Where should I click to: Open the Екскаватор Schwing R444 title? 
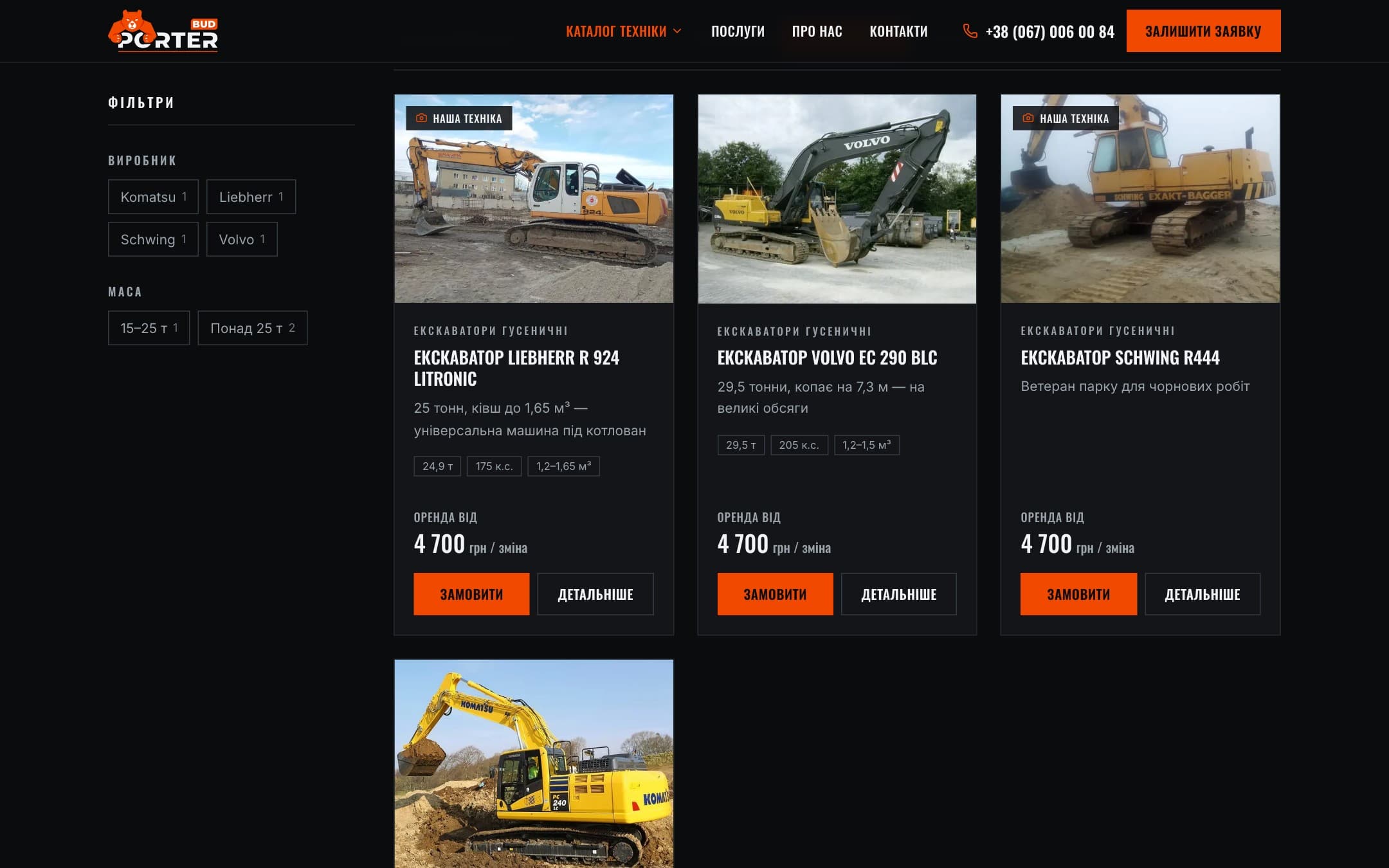click(1120, 357)
